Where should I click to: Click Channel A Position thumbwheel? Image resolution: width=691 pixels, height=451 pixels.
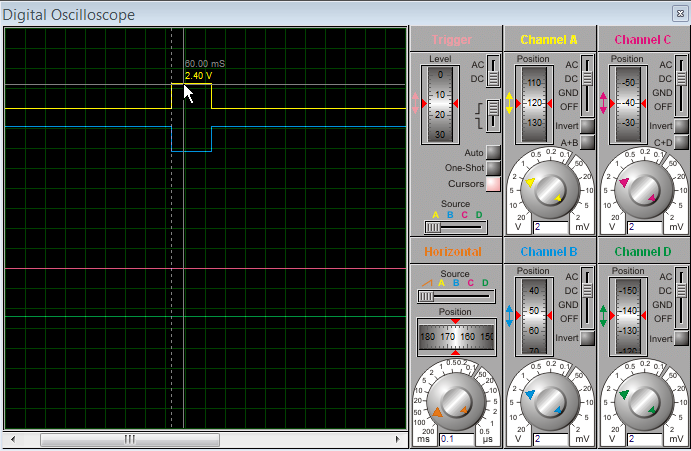click(x=534, y=105)
